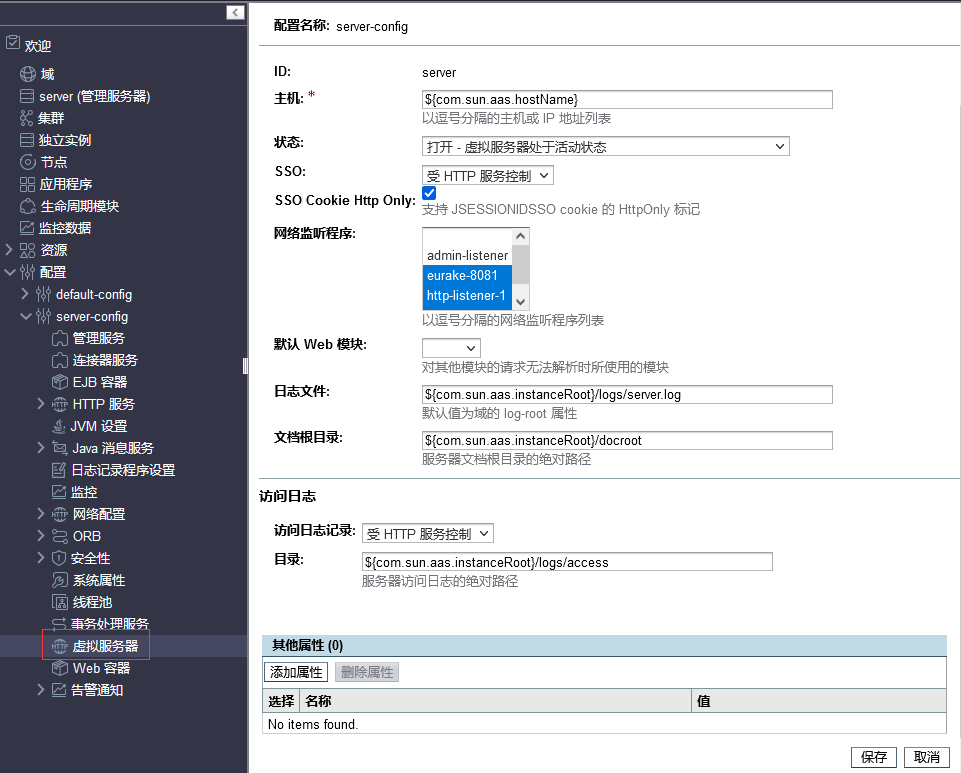961x773 pixels.
Task: Click the default-config sliders icon
Action: coord(43,294)
